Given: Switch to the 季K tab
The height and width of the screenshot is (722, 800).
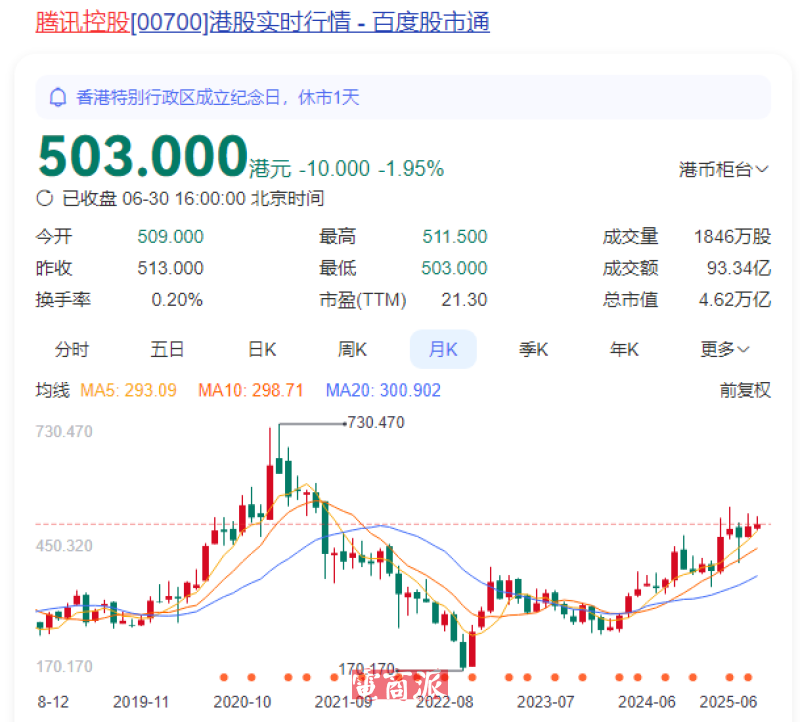Looking at the screenshot, I should (533, 350).
